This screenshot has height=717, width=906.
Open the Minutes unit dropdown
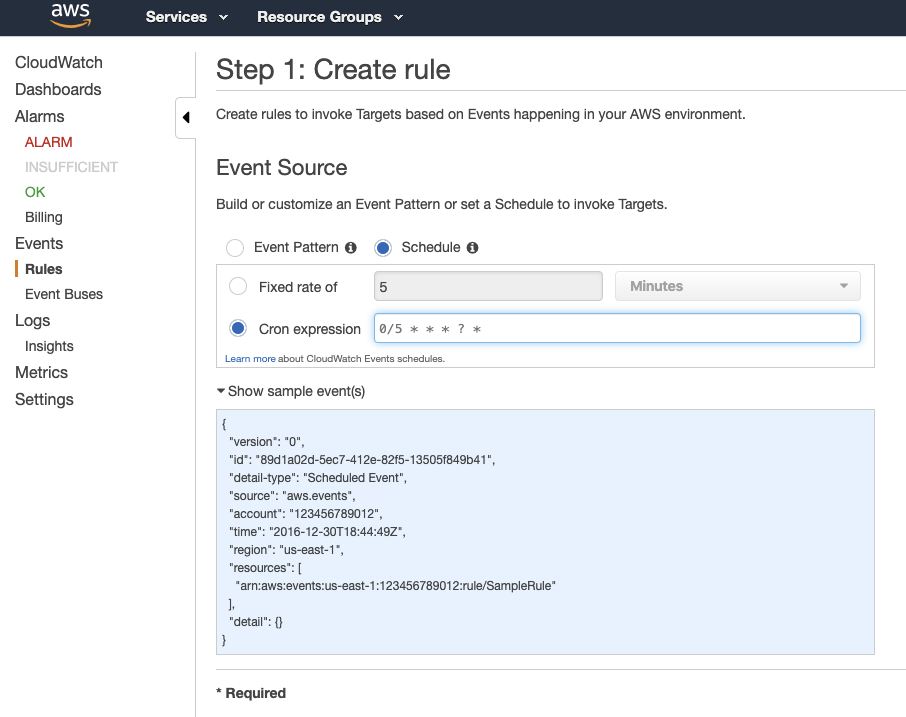(x=737, y=286)
